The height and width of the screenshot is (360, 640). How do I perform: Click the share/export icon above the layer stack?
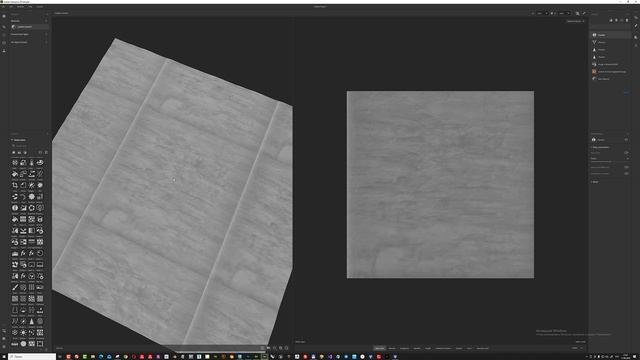coord(611,20)
